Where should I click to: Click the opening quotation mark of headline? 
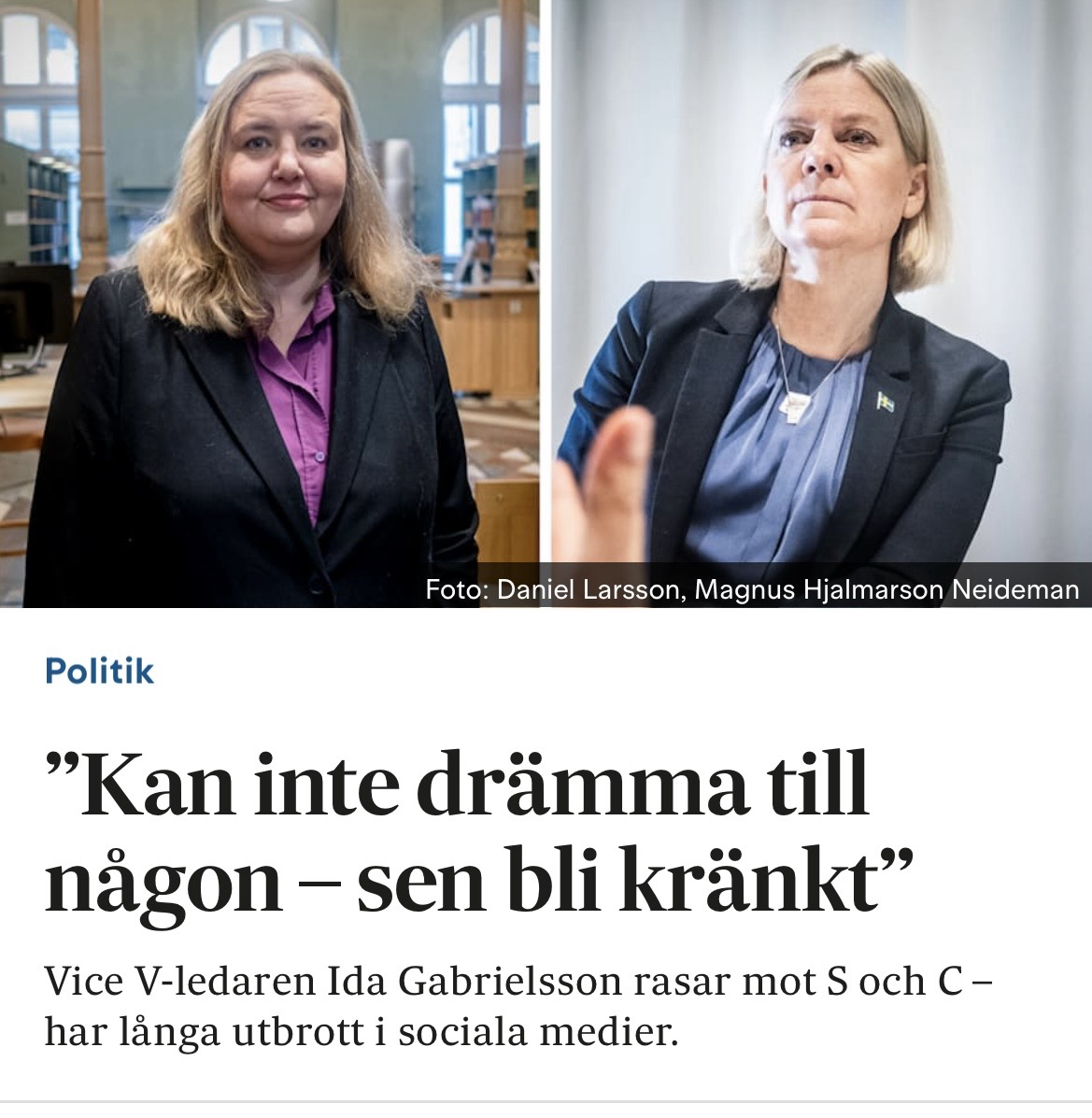coord(62,767)
